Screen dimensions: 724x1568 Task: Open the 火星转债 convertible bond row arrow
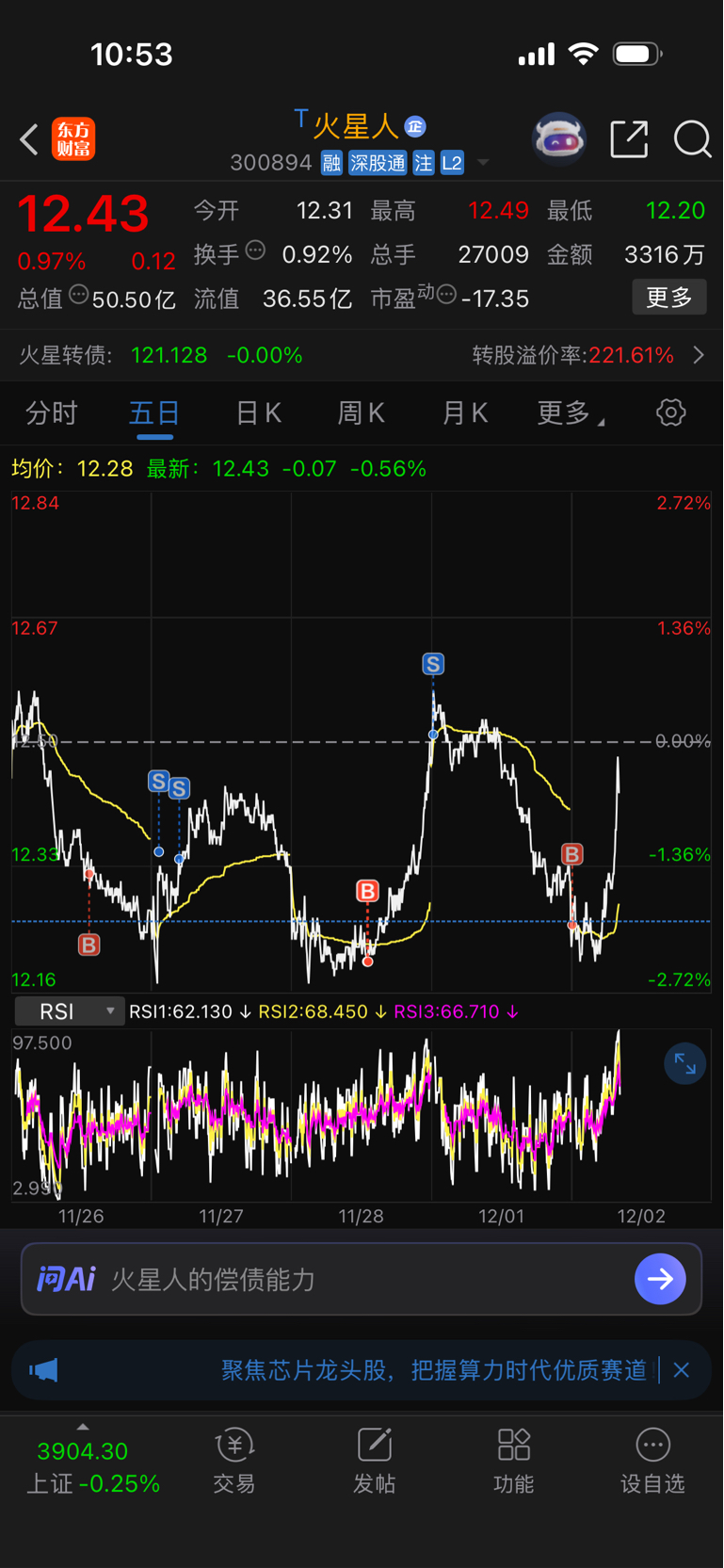pyautogui.click(x=699, y=355)
